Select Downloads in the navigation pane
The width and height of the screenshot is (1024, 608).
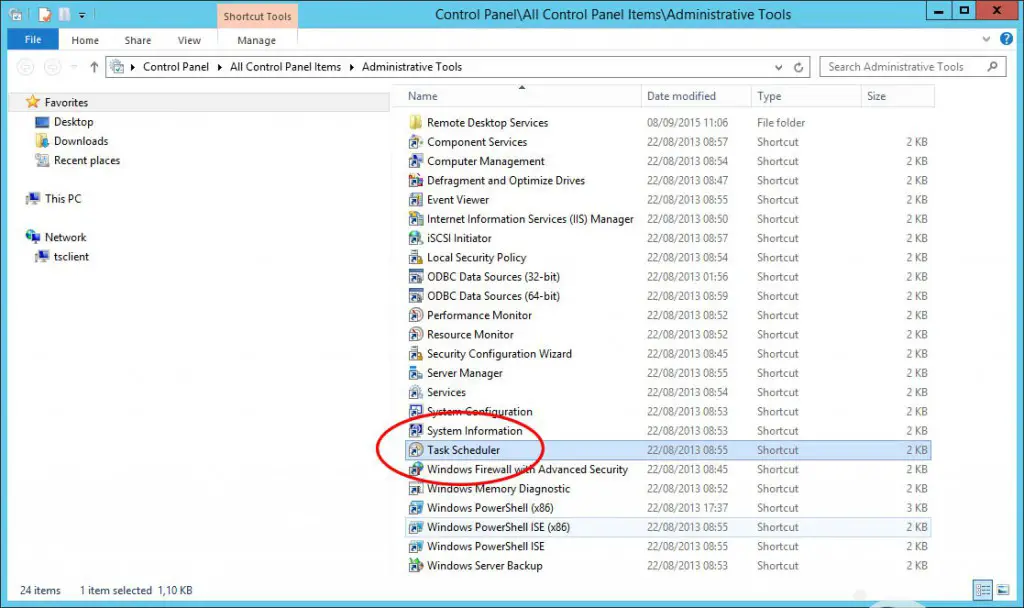pyautogui.click(x=81, y=141)
